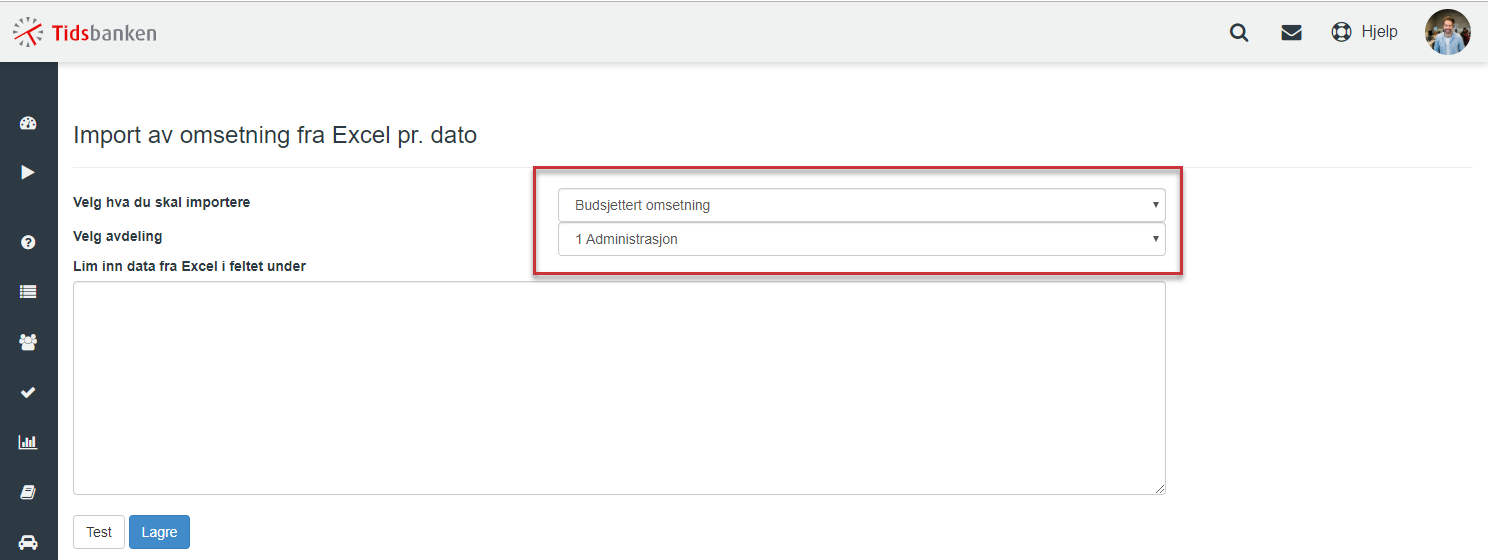Click the blue Lagre button
This screenshot has height=560, width=1488.
pyautogui.click(x=159, y=532)
